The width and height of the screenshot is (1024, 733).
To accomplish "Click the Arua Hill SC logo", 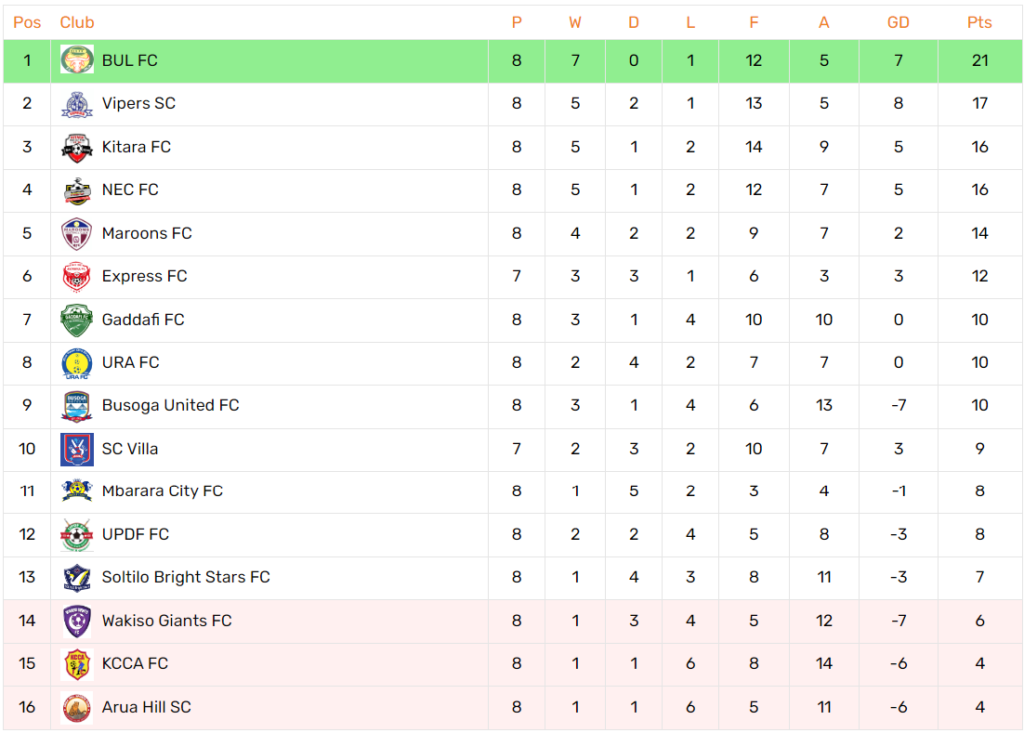I will coord(77,708).
